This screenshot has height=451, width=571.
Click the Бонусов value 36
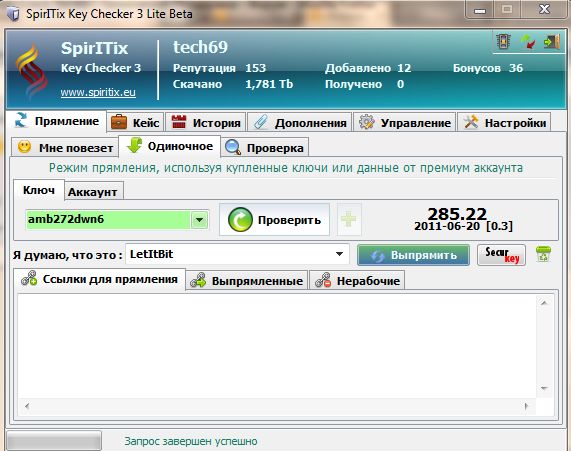[x=516, y=68]
